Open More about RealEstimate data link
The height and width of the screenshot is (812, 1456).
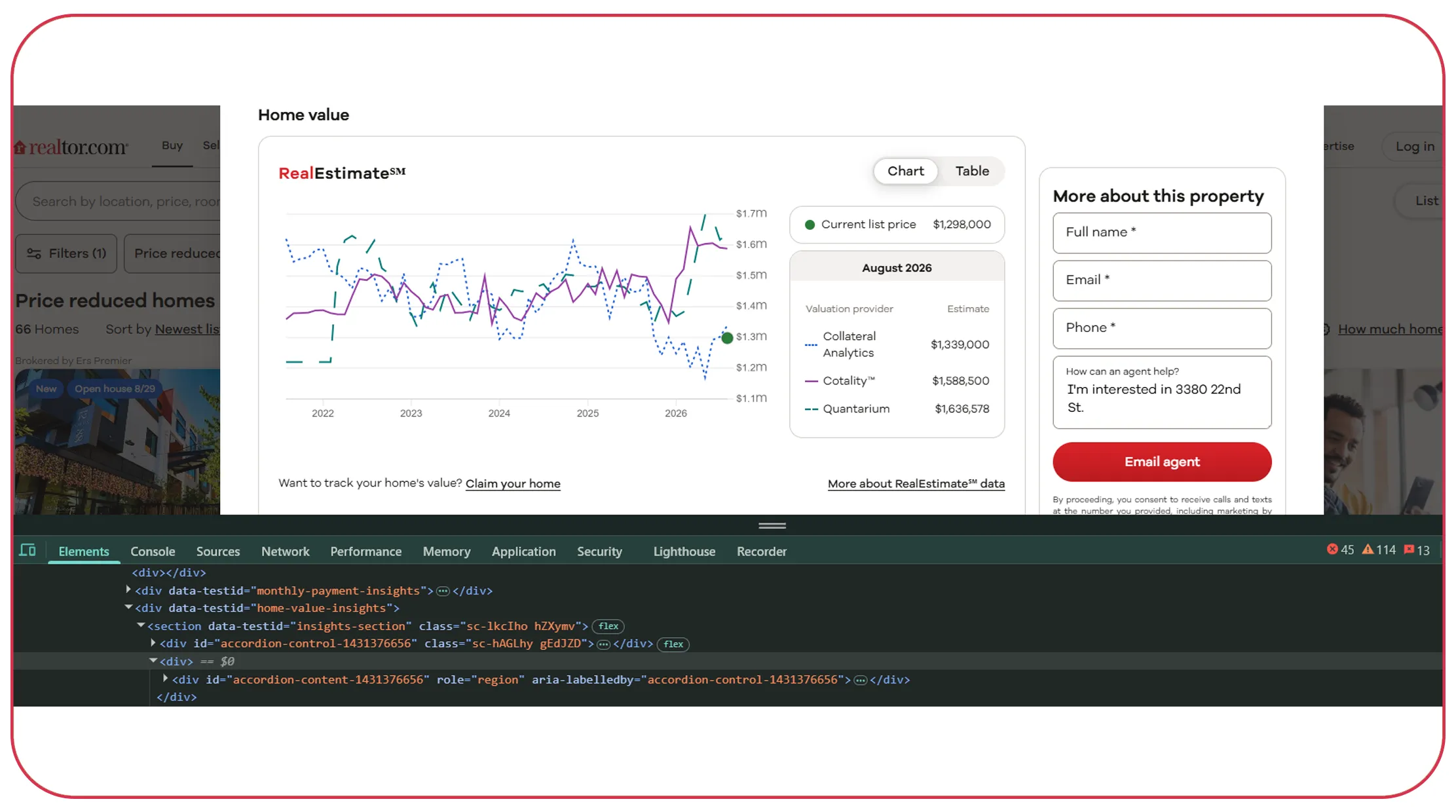click(916, 483)
